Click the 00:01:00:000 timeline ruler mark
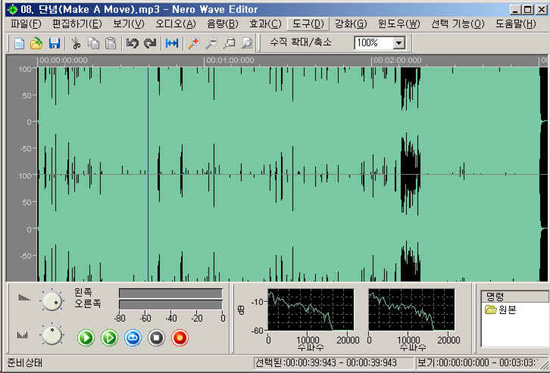Viewport: 550px width, 373px height. [x=230, y=60]
